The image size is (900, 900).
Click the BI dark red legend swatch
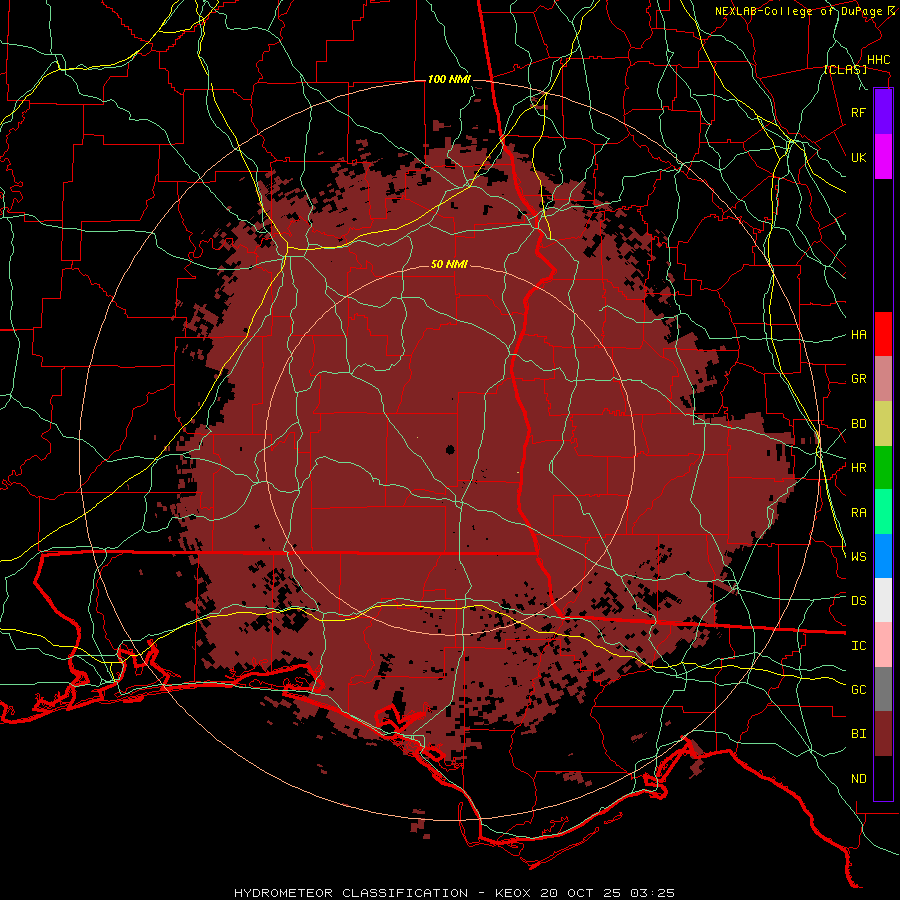(x=883, y=734)
